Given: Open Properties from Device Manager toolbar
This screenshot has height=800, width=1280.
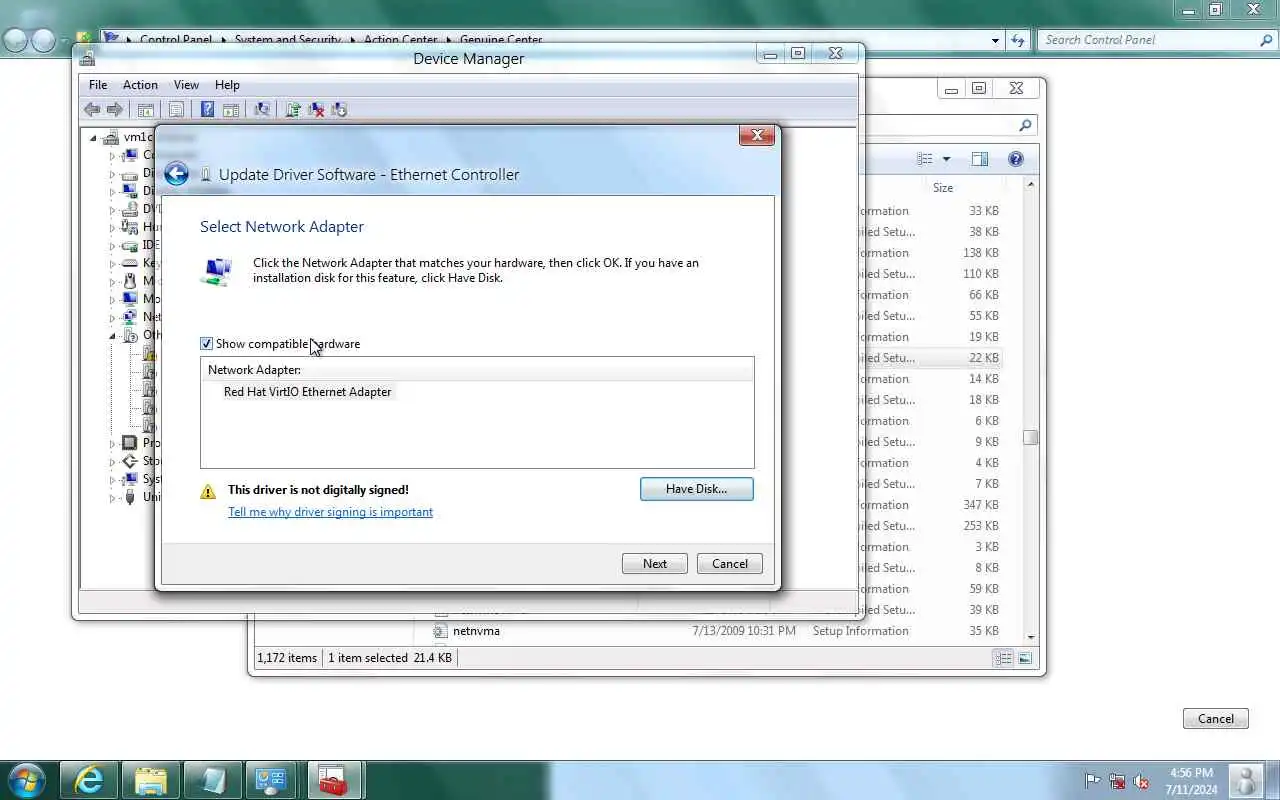Looking at the screenshot, I should pyautogui.click(x=176, y=110).
